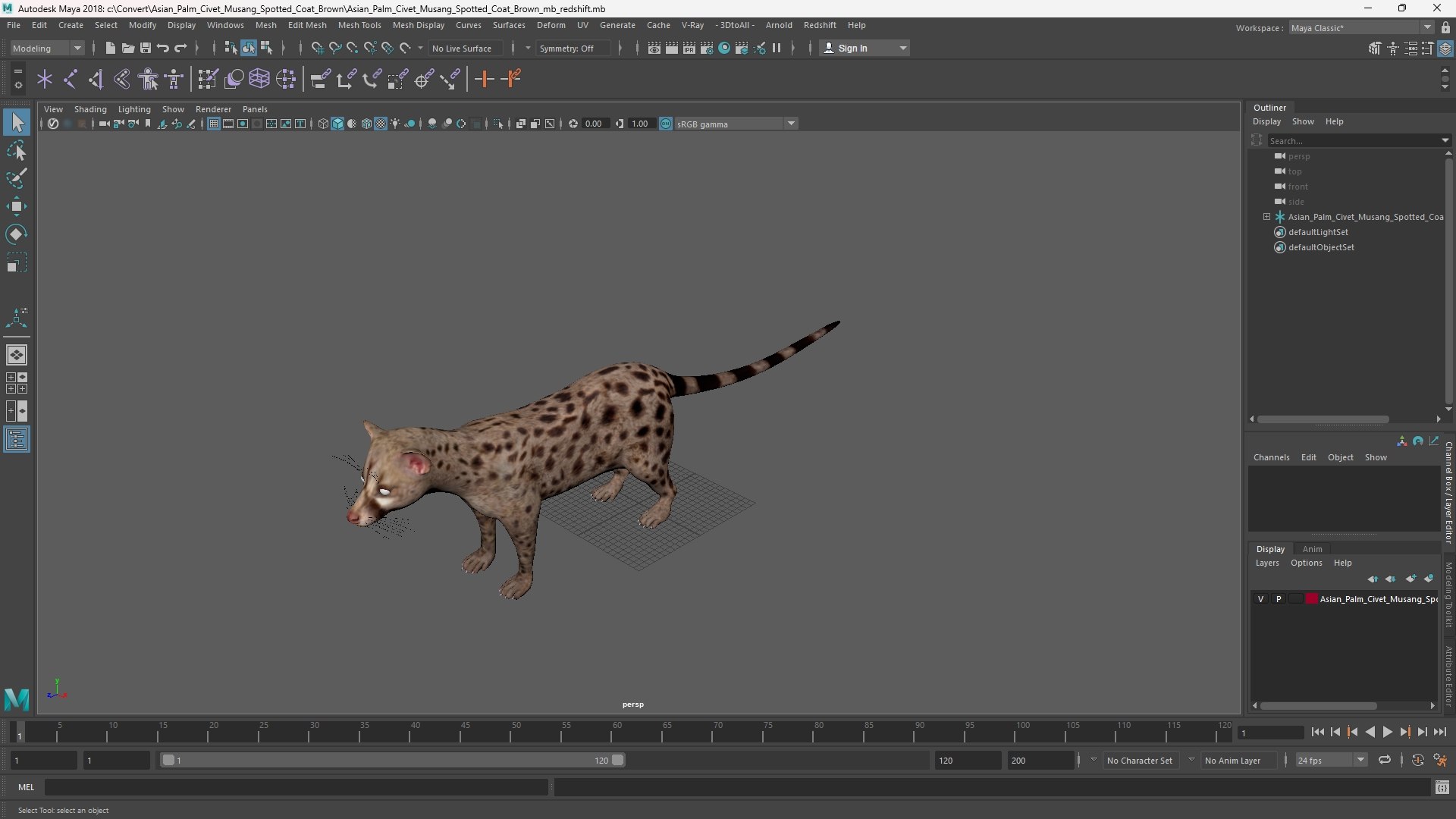Choose the Move tool in toolbox
Viewport: 1456px width, 819px height.
coord(17,206)
